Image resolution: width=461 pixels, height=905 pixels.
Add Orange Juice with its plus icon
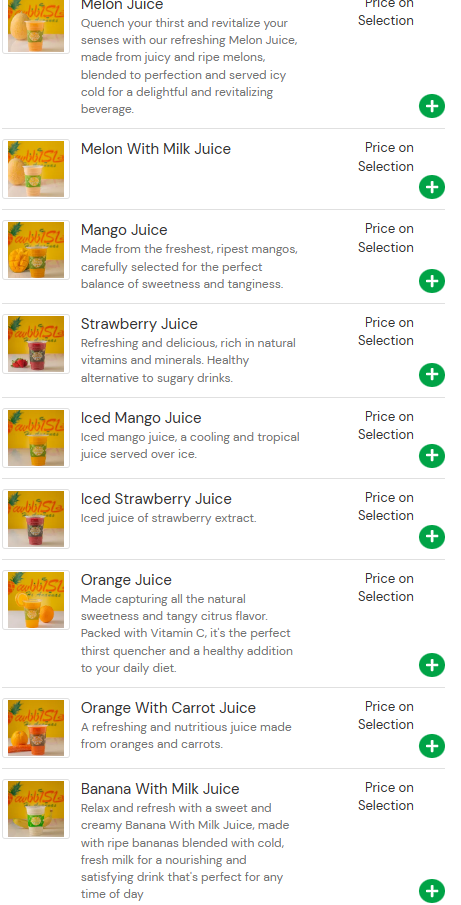(x=432, y=665)
